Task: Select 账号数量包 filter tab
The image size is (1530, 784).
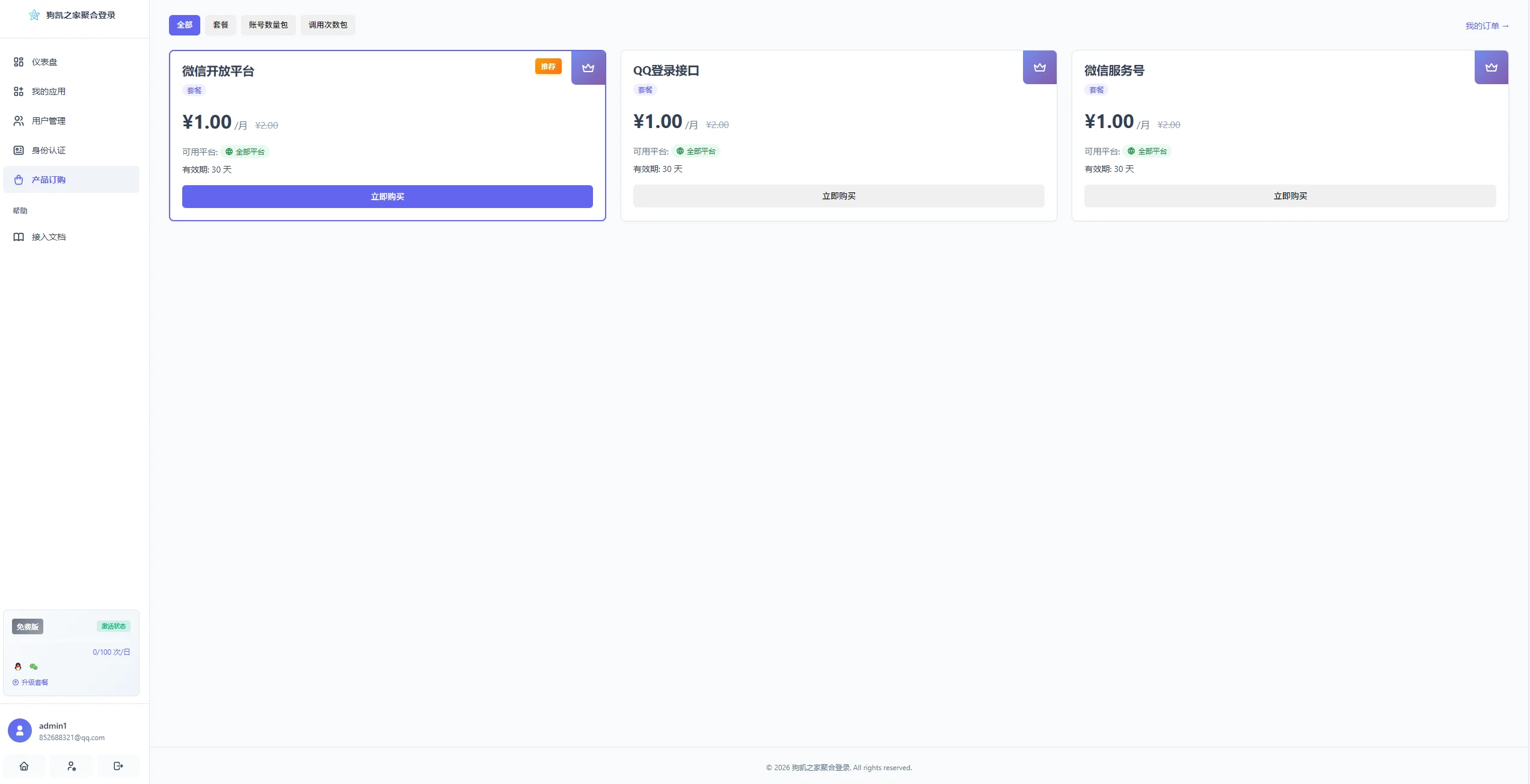Action: click(x=268, y=25)
